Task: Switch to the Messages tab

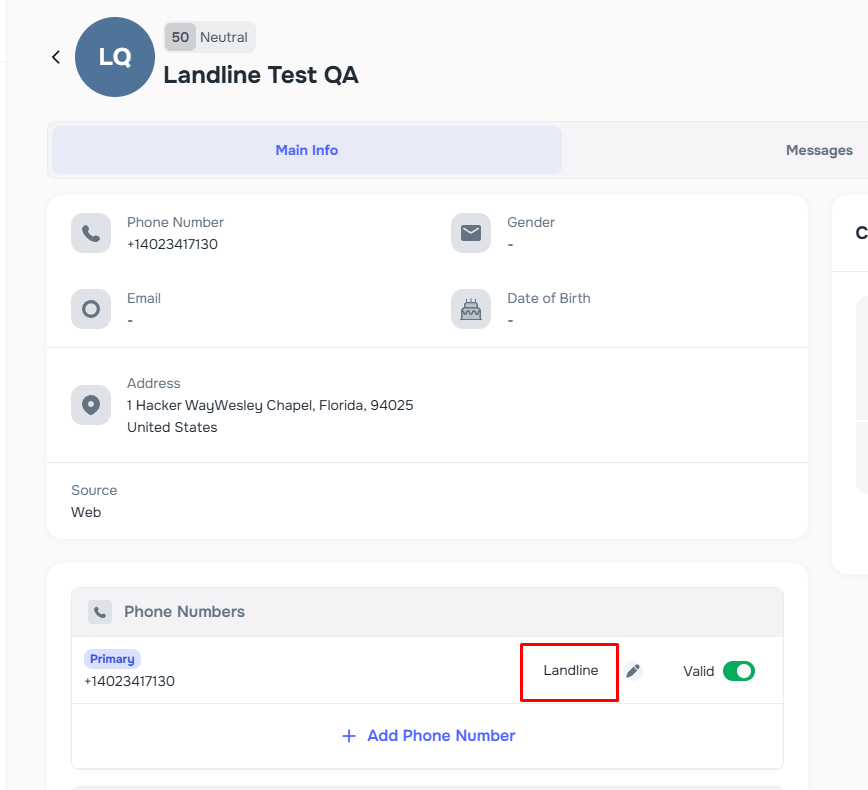Action: [x=819, y=150]
